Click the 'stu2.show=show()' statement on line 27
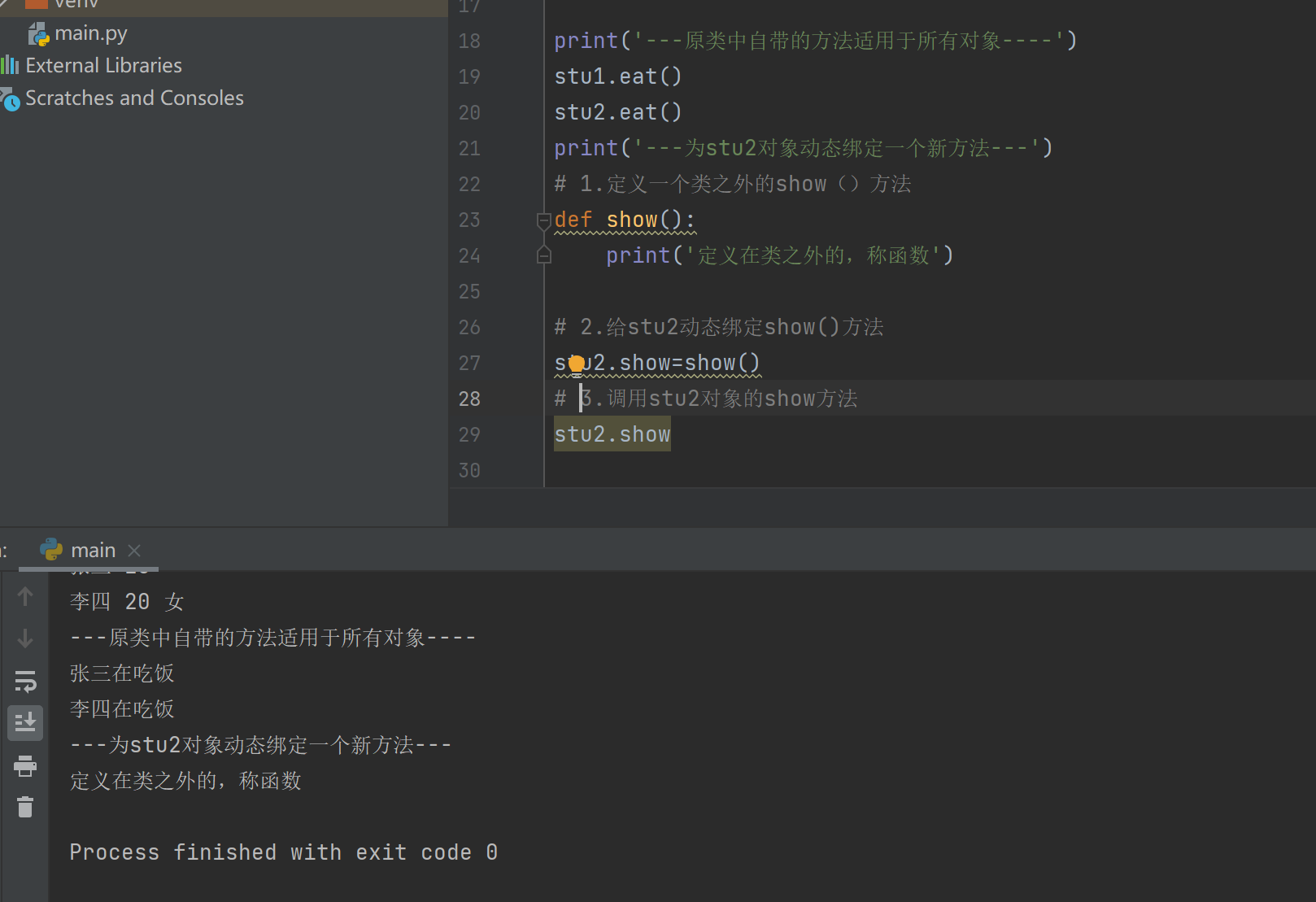Viewport: 1316px width, 902px height. click(x=657, y=363)
